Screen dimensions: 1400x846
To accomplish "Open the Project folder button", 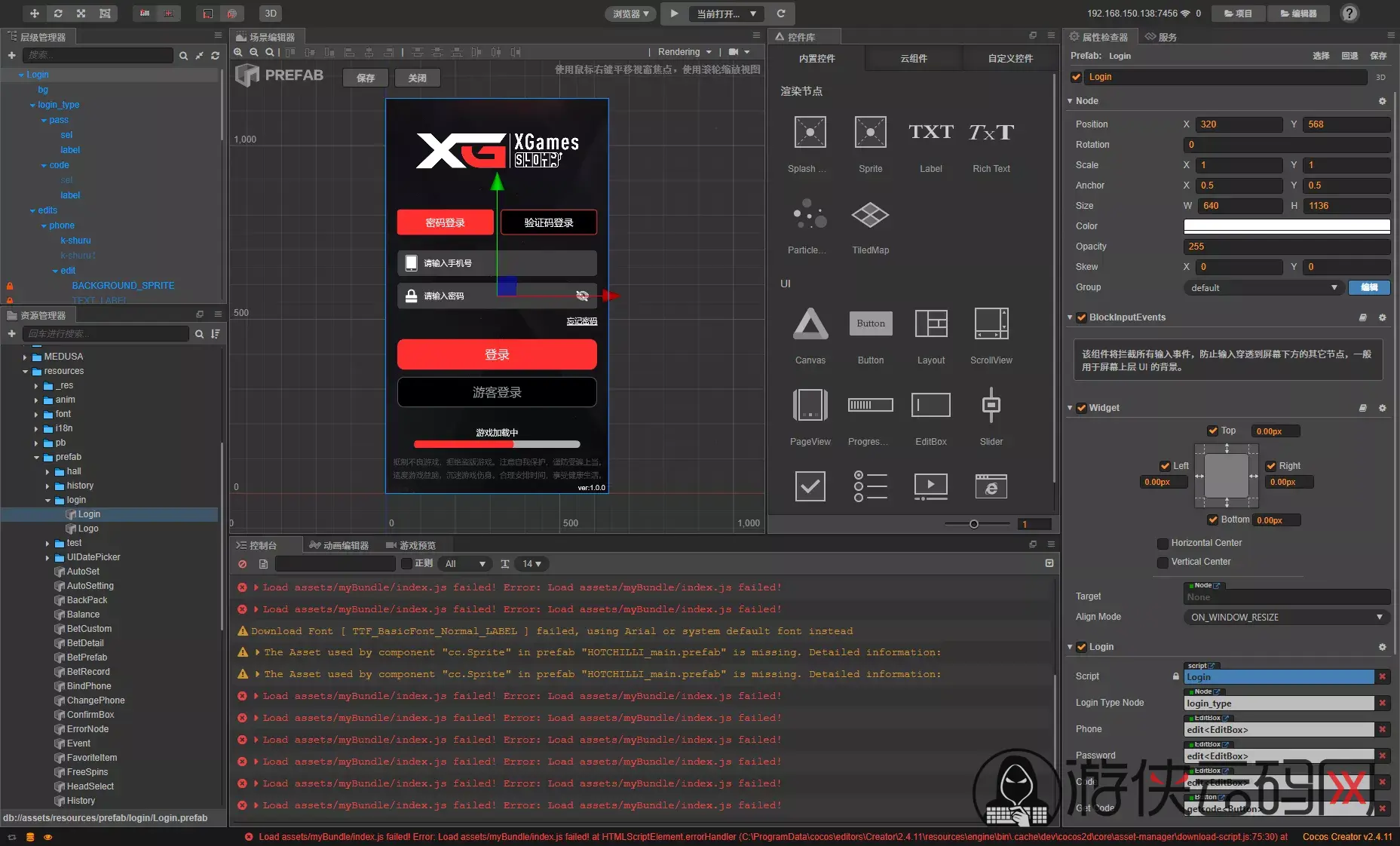I will [1238, 14].
